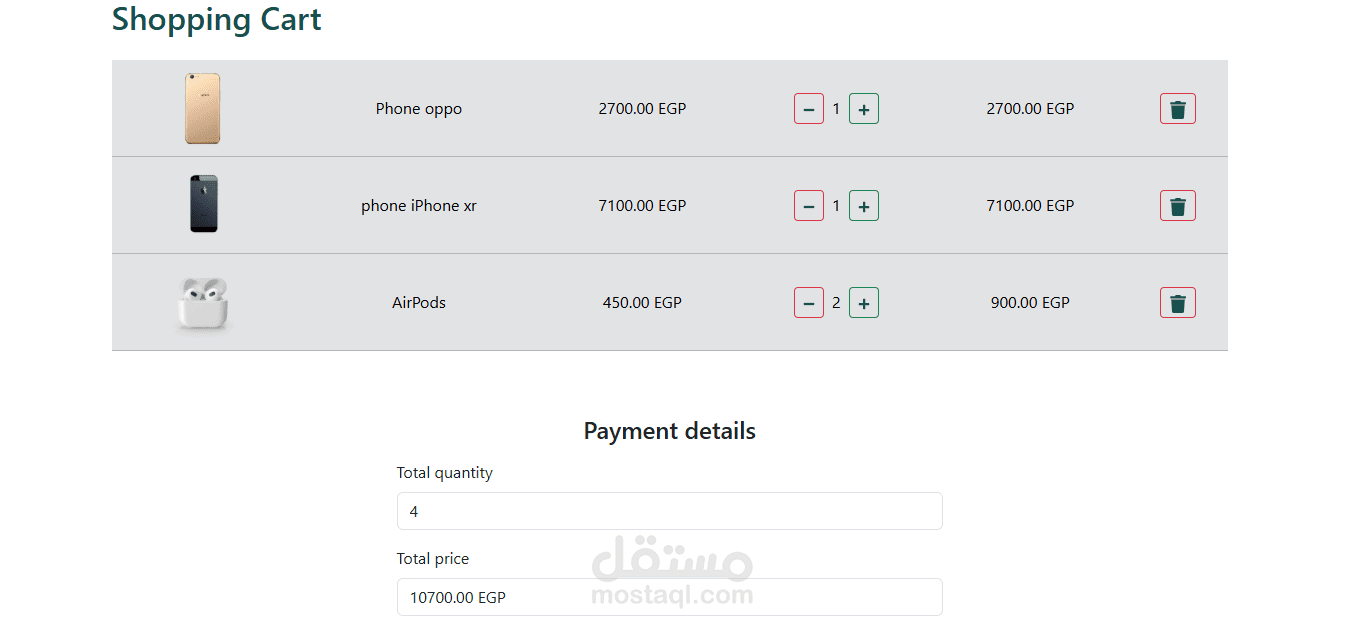Click the Payment details heading
Screen dimensions: 1345x621
tap(670, 431)
